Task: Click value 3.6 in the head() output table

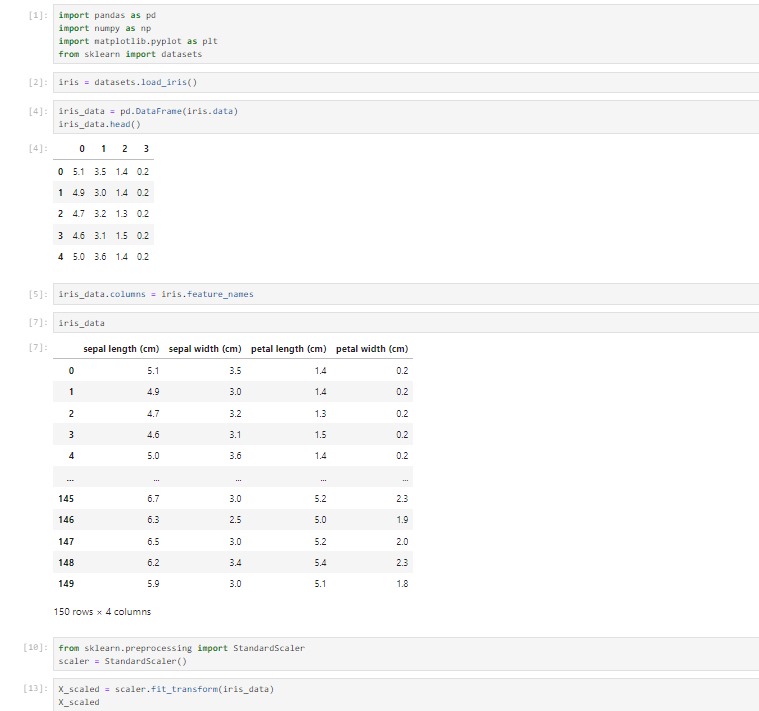Action: (x=100, y=257)
